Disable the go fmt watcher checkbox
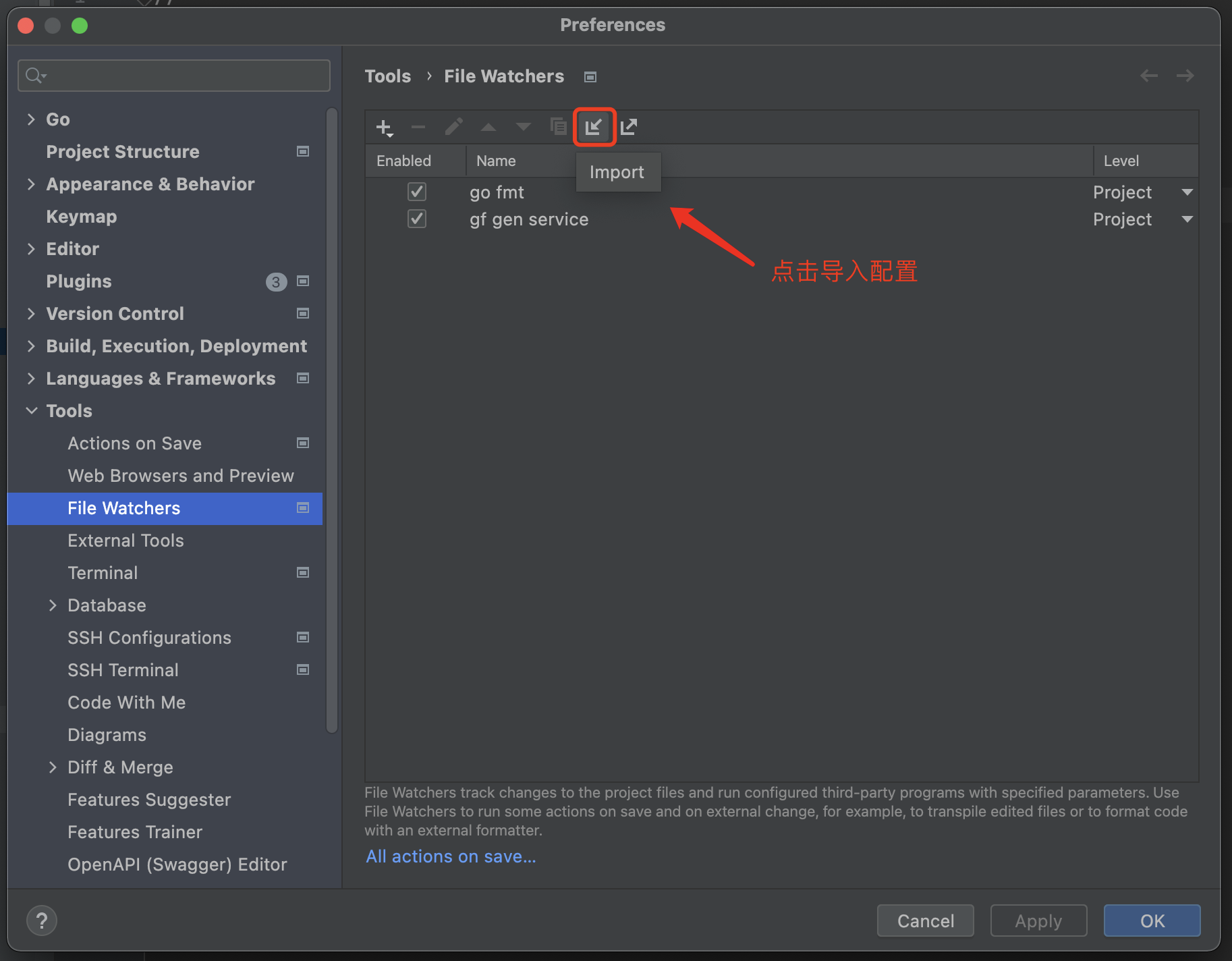The image size is (1232, 961). [417, 192]
